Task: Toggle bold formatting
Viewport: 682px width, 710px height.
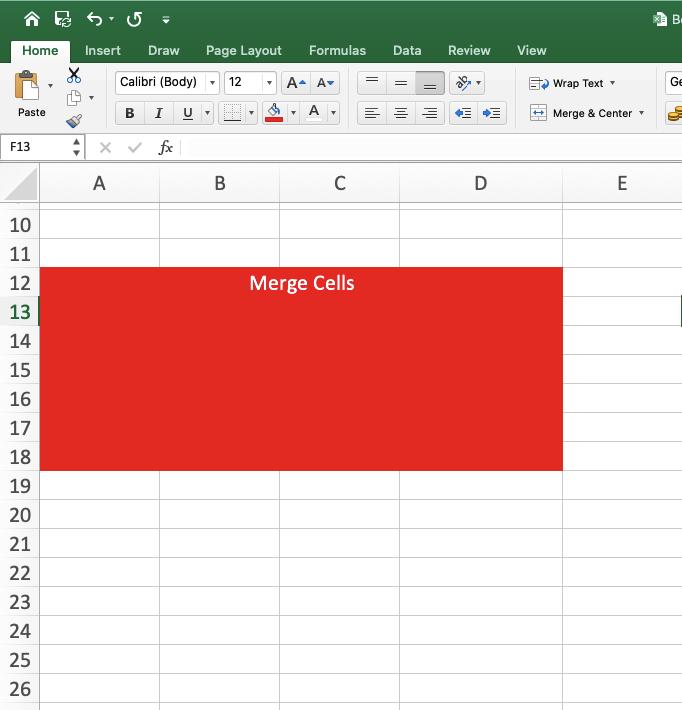Action: [x=130, y=113]
